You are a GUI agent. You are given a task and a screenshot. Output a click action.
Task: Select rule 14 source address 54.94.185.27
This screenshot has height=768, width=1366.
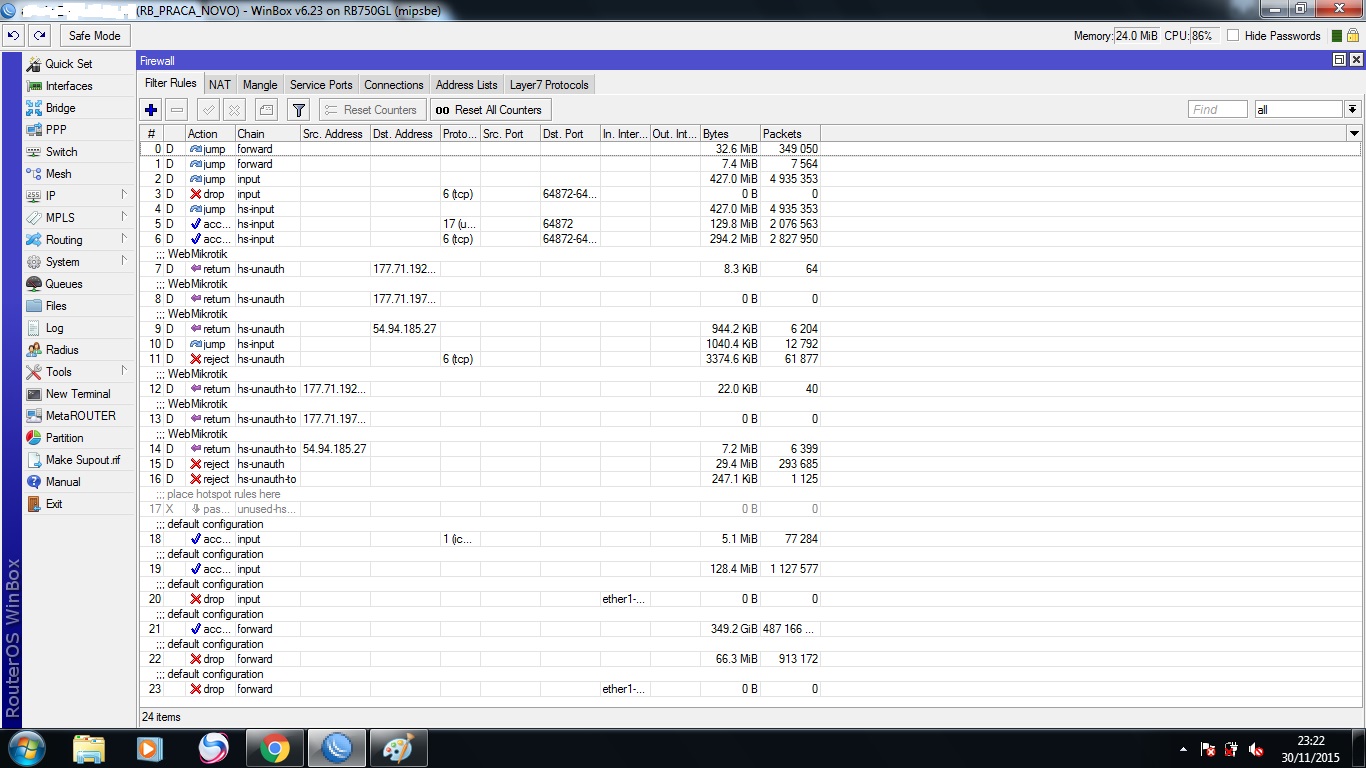[335, 449]
